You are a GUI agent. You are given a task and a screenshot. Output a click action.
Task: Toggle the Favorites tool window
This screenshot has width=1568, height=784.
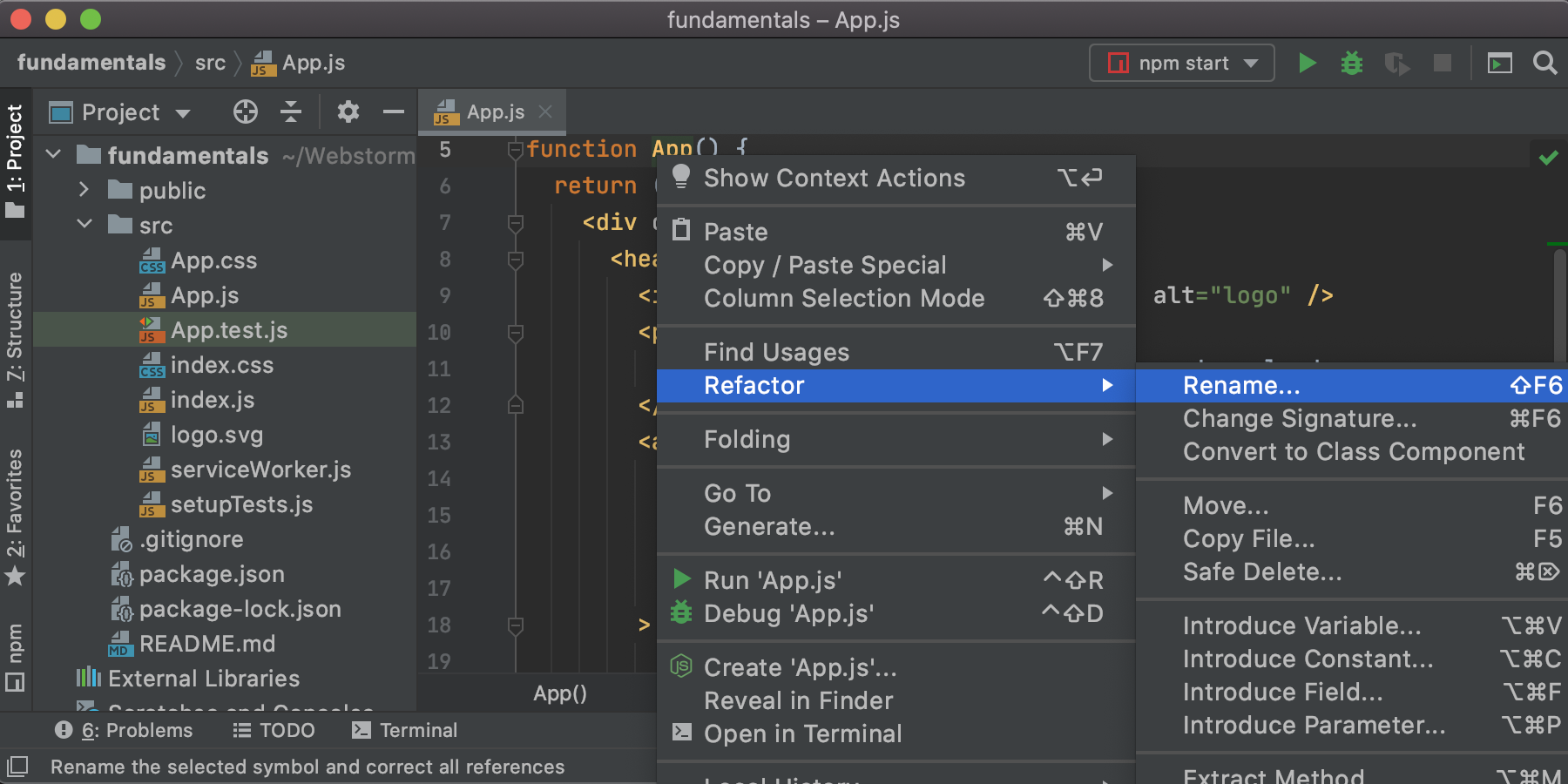coord(14,514)
